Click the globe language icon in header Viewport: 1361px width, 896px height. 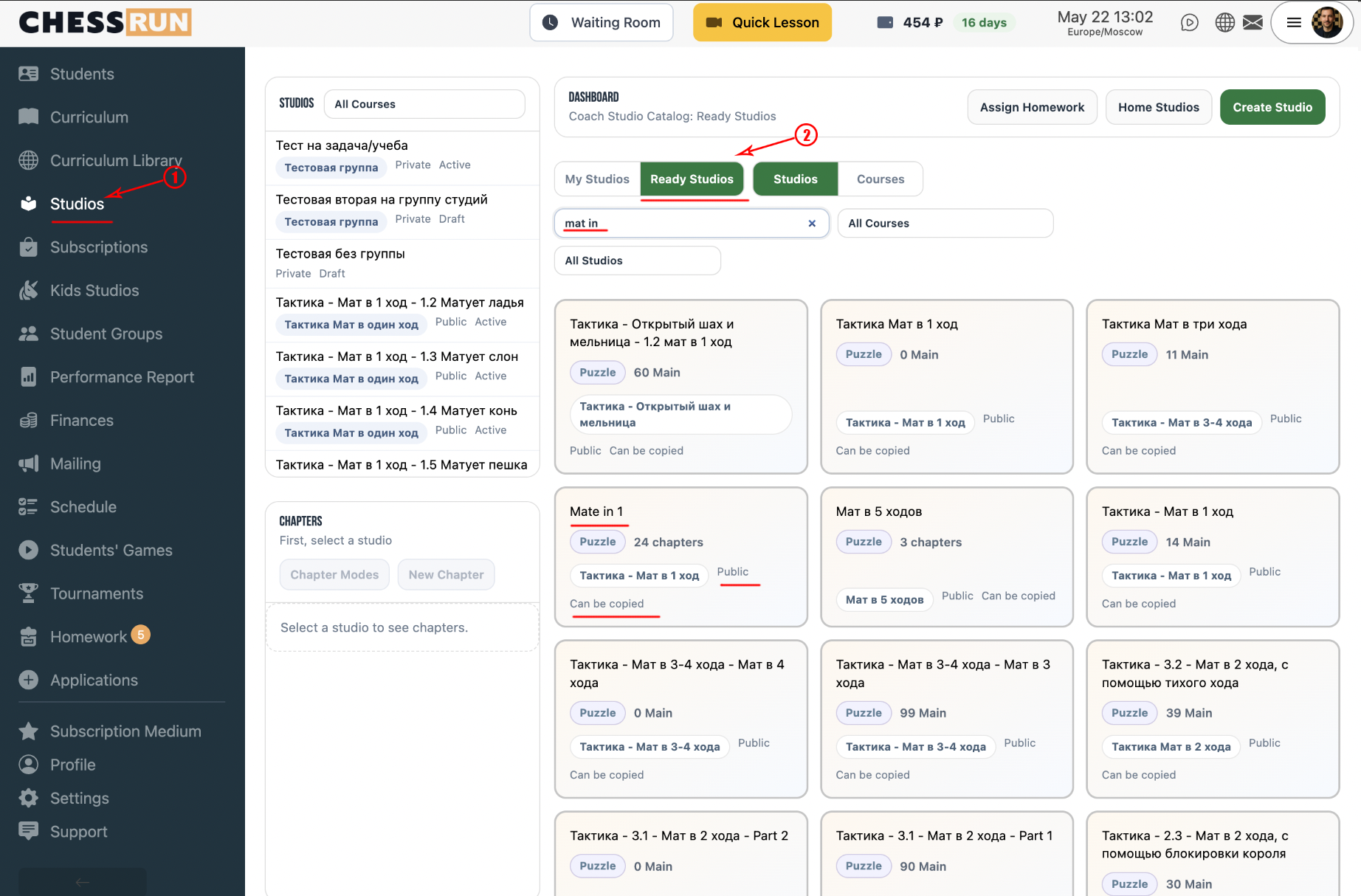point(1224,23)
